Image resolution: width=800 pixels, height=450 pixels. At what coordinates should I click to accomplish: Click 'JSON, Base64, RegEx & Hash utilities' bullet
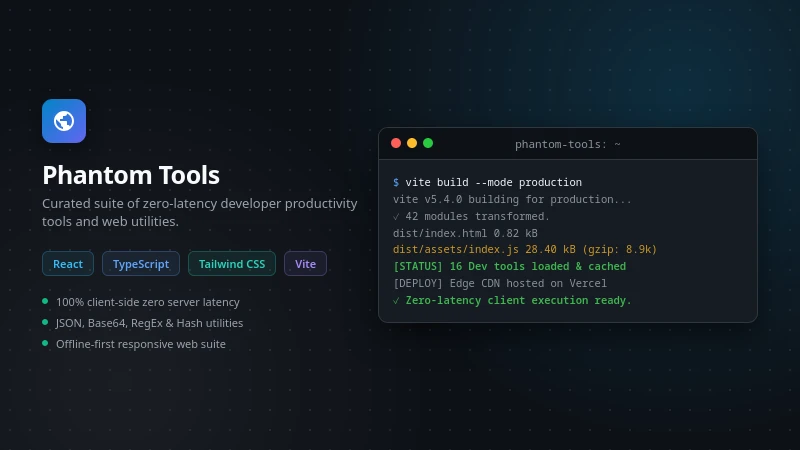[x=142, y=323]
